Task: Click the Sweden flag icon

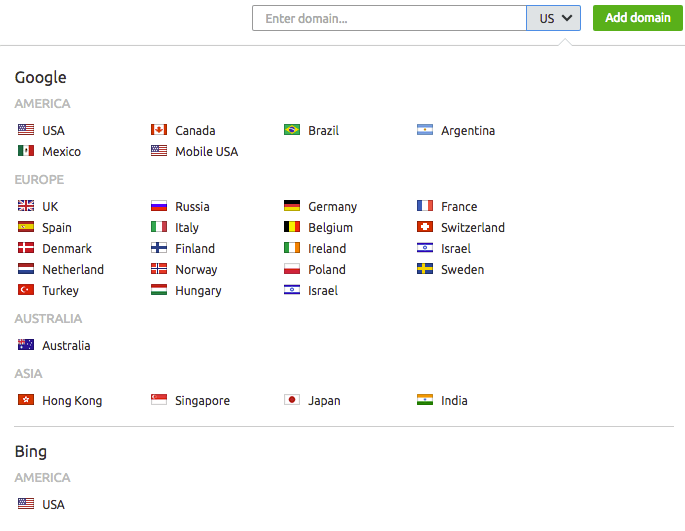Action: (425, 269)
